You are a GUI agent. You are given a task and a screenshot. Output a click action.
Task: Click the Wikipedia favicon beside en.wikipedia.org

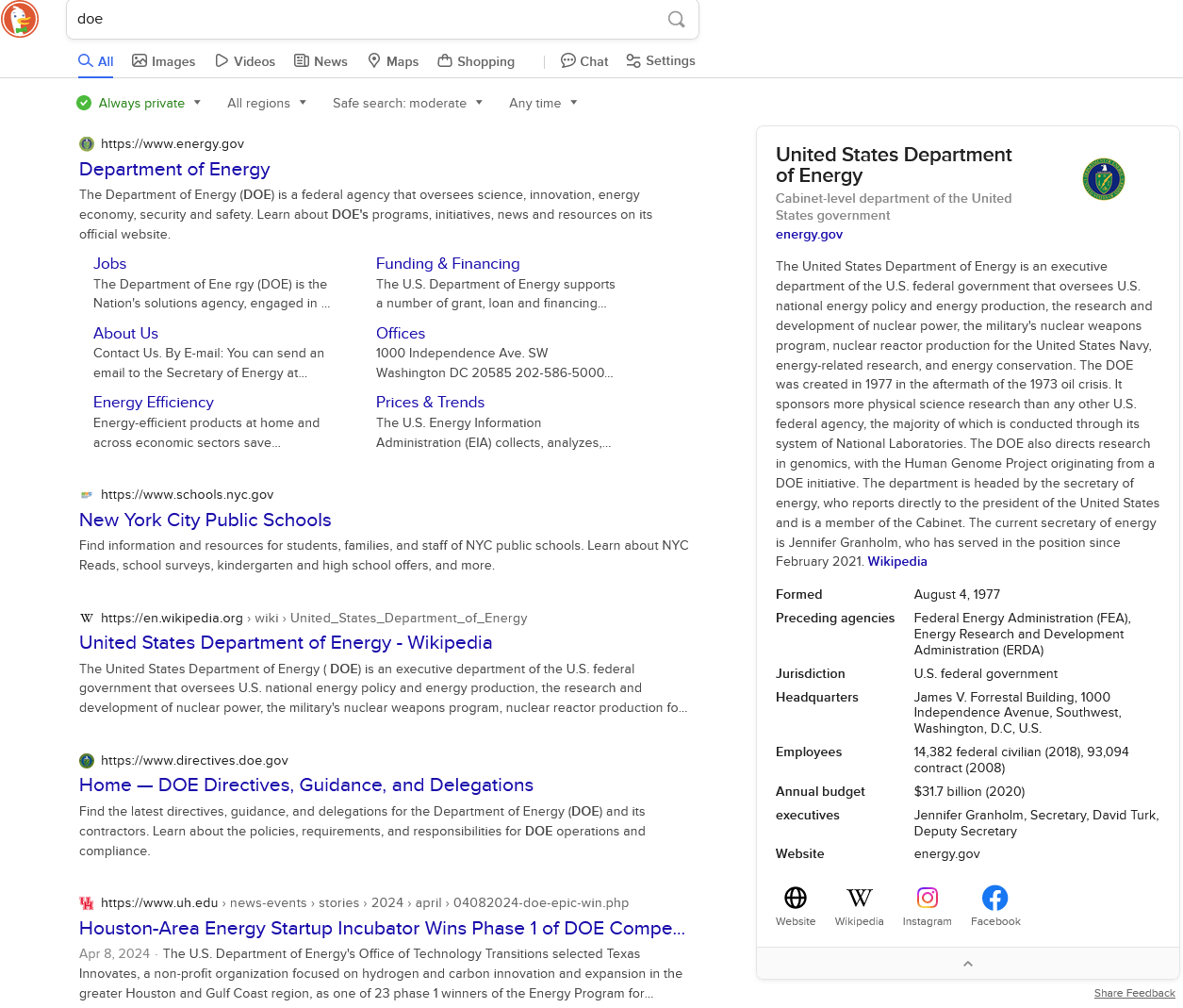click(87, 619)
